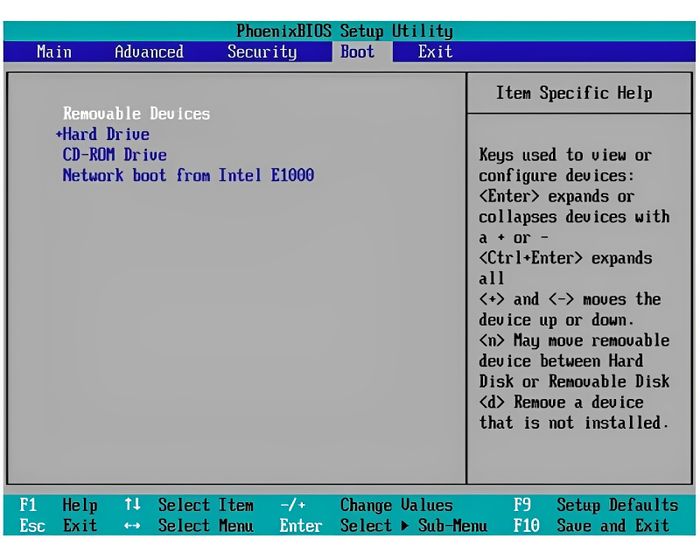The image size is (700, 560).
Task: Click the Sub-Menu triangle arrow icon
Action: click(405, 526)
